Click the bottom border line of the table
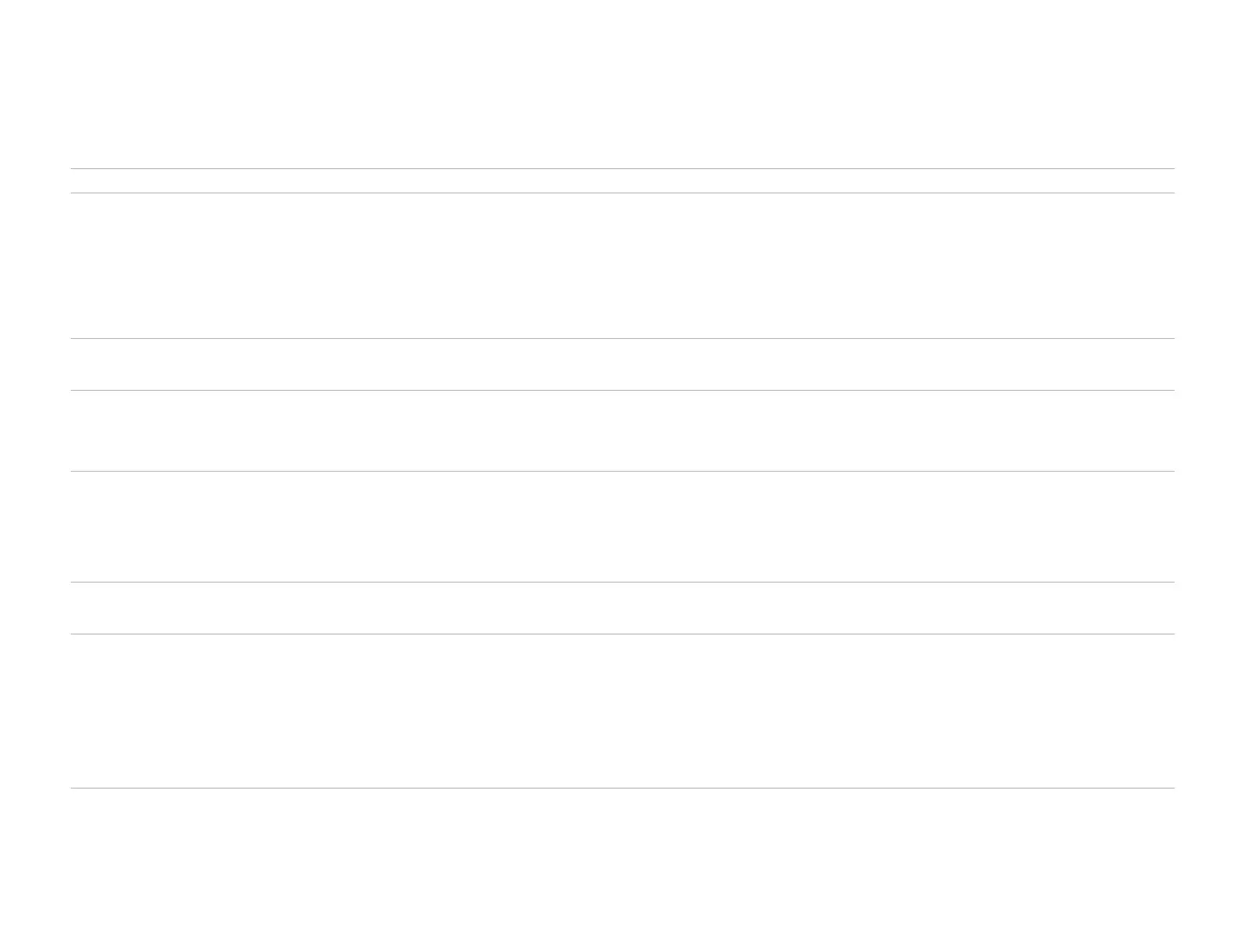 [x=622, y=788]
